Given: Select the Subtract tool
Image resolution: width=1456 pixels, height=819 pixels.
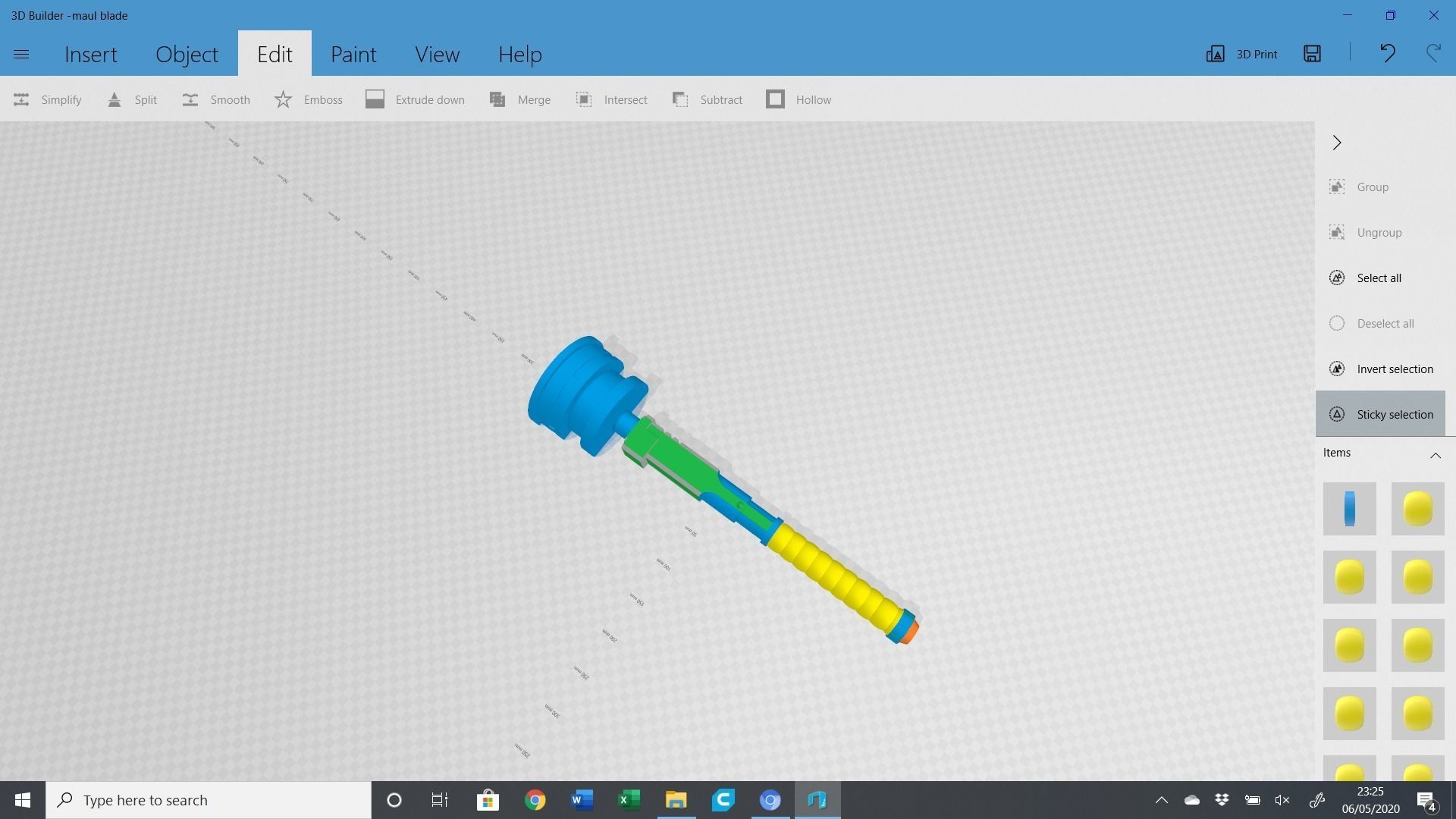Looking at the screenshot, I should [x=707, y=99].
